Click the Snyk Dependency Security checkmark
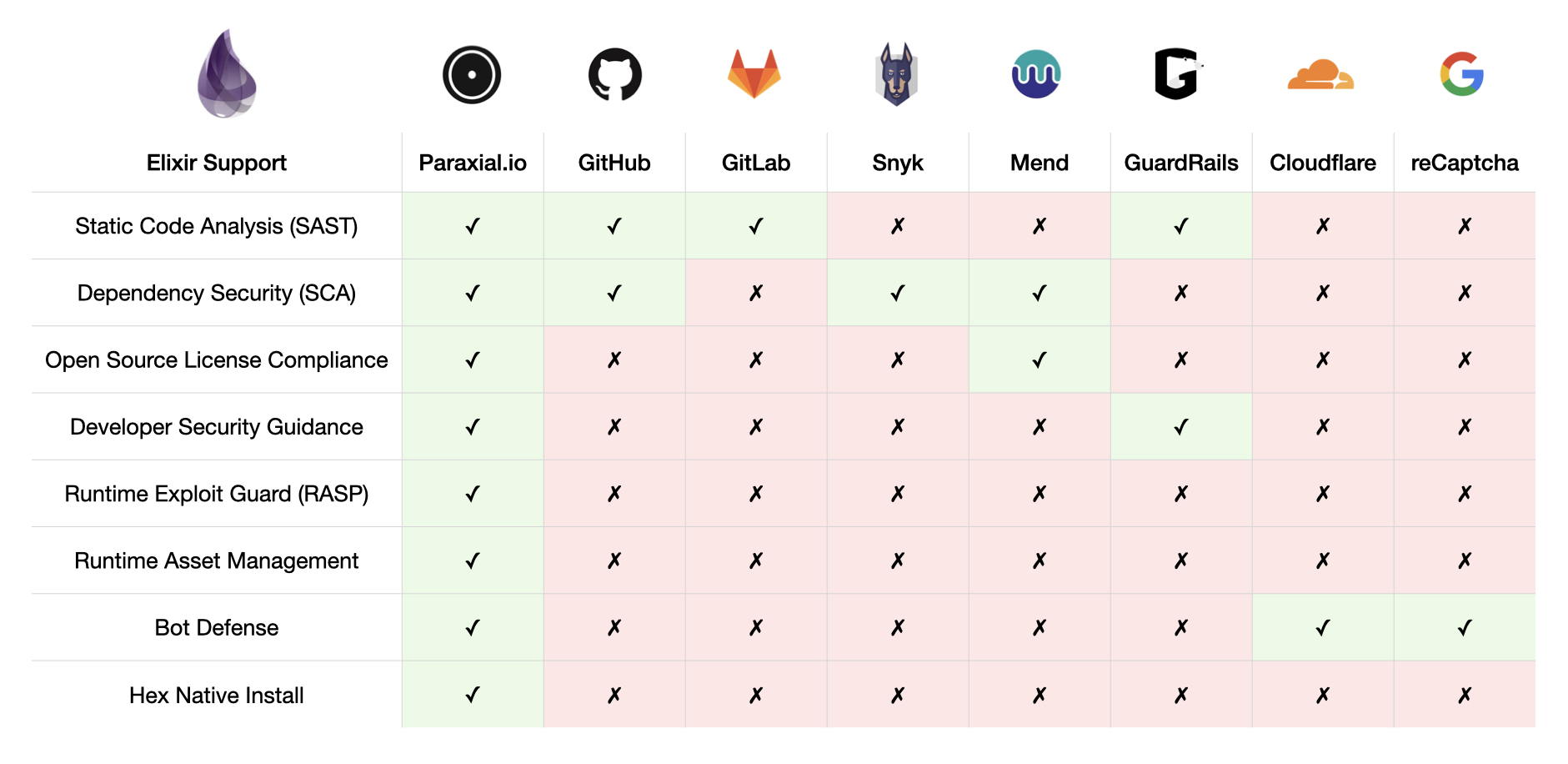 pyautogui.click(x=898, y=293)
